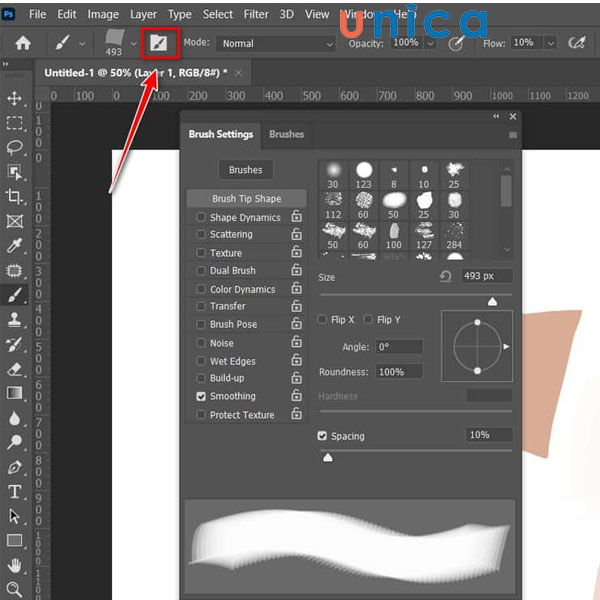Uncheck the Spacing checkbox

[322, 436]
